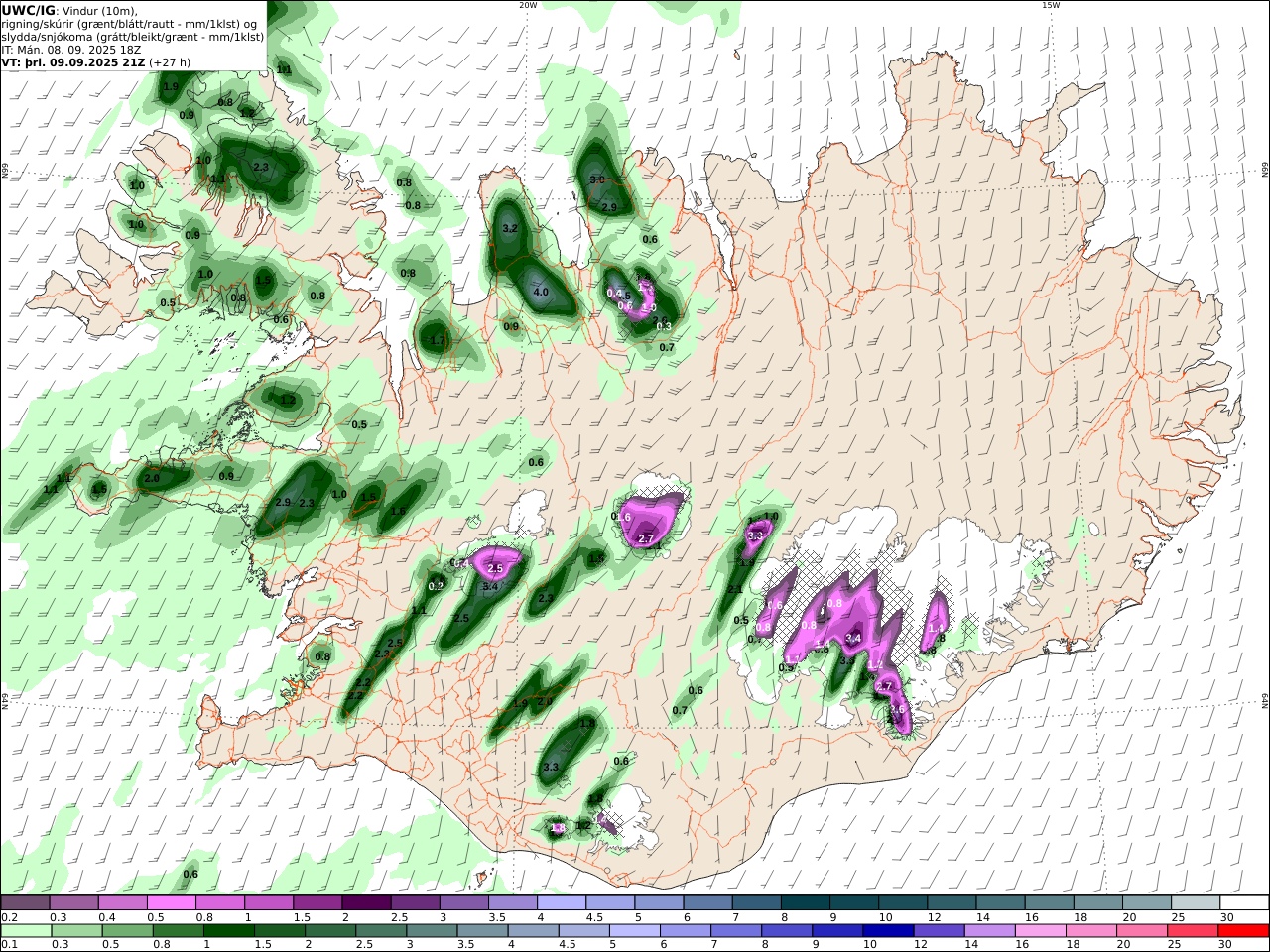Click the upper-row legend label '4.5'

596,917
